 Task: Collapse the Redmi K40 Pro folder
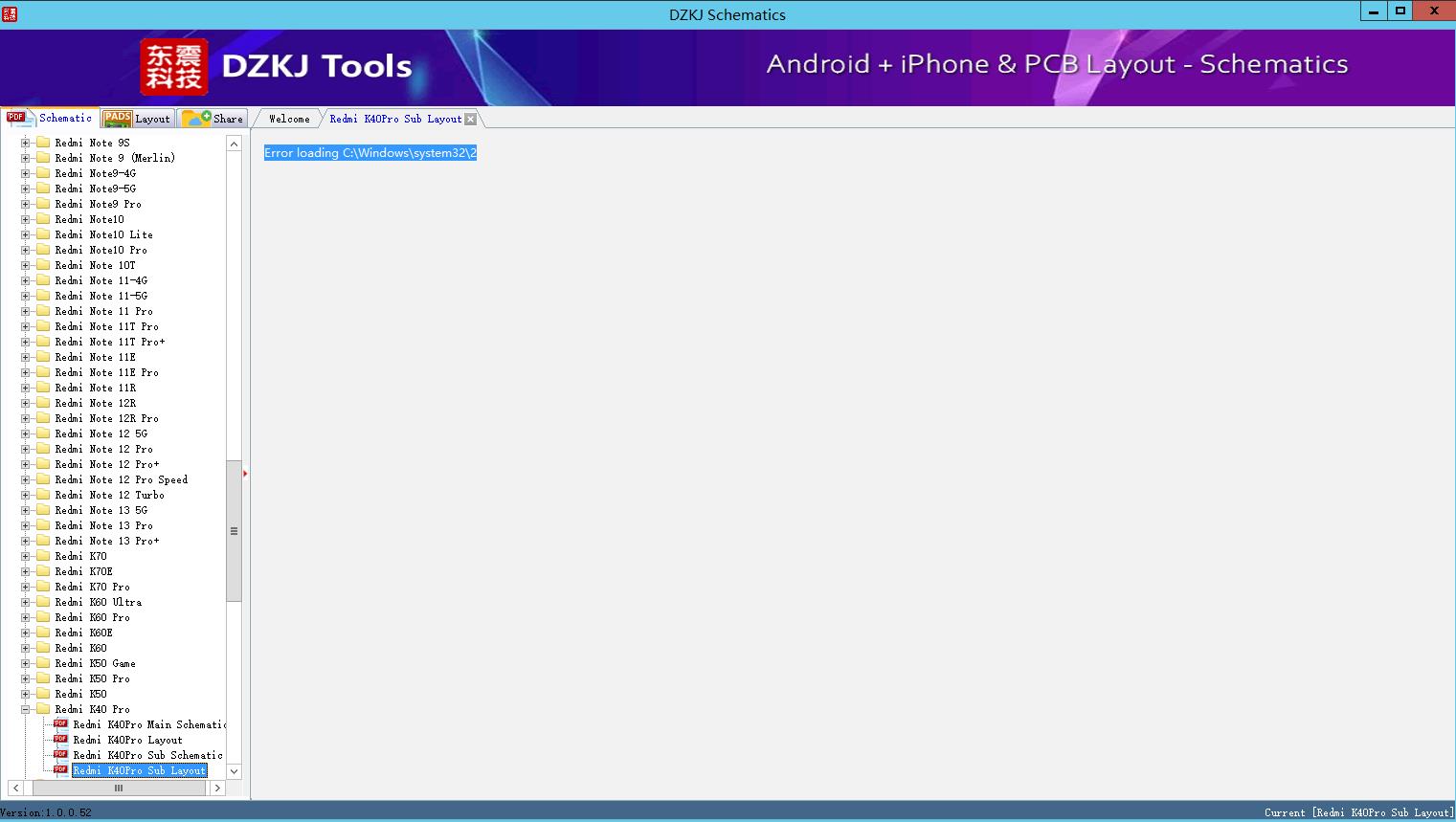[x=26, y=709]
